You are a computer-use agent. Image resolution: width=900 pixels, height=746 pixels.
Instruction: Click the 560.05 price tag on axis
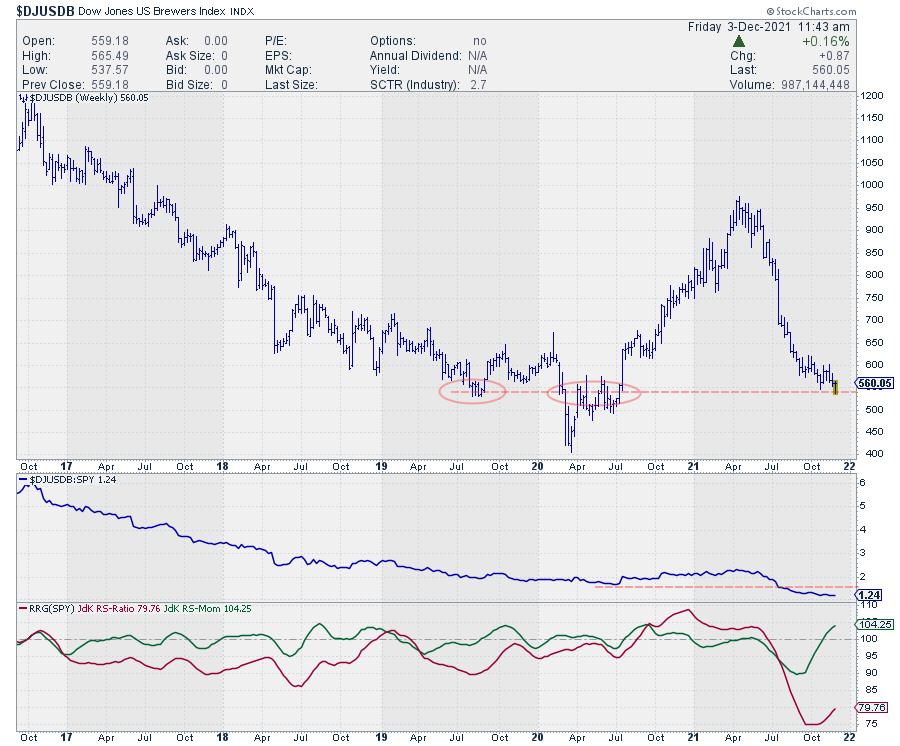[875, 383]
